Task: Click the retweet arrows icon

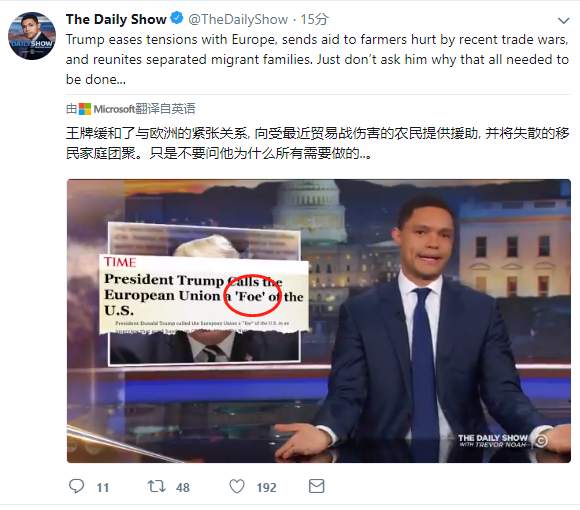Action: (156, 486)
